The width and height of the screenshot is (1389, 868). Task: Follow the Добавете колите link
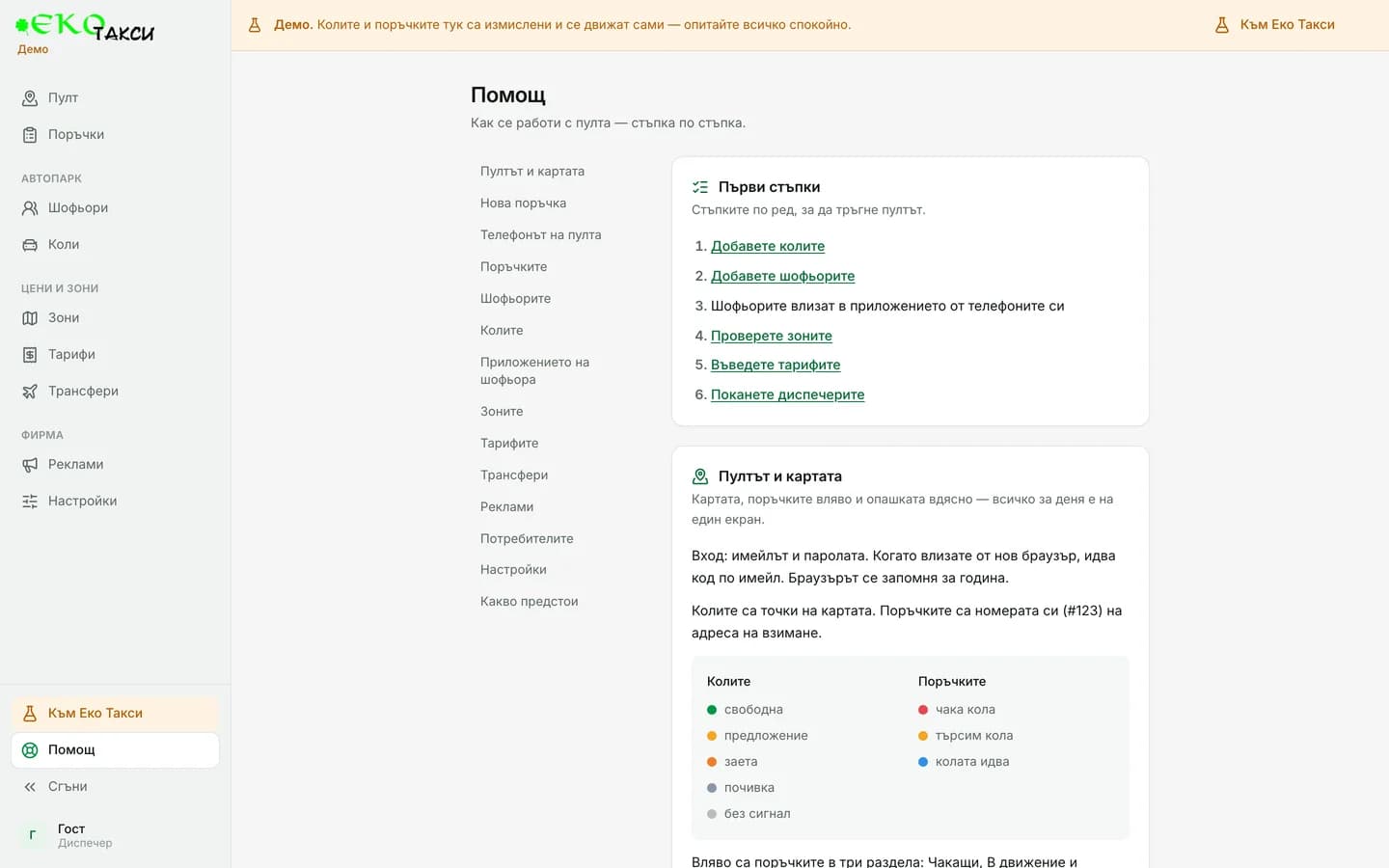pyautogui.click(x=768, y=246)
